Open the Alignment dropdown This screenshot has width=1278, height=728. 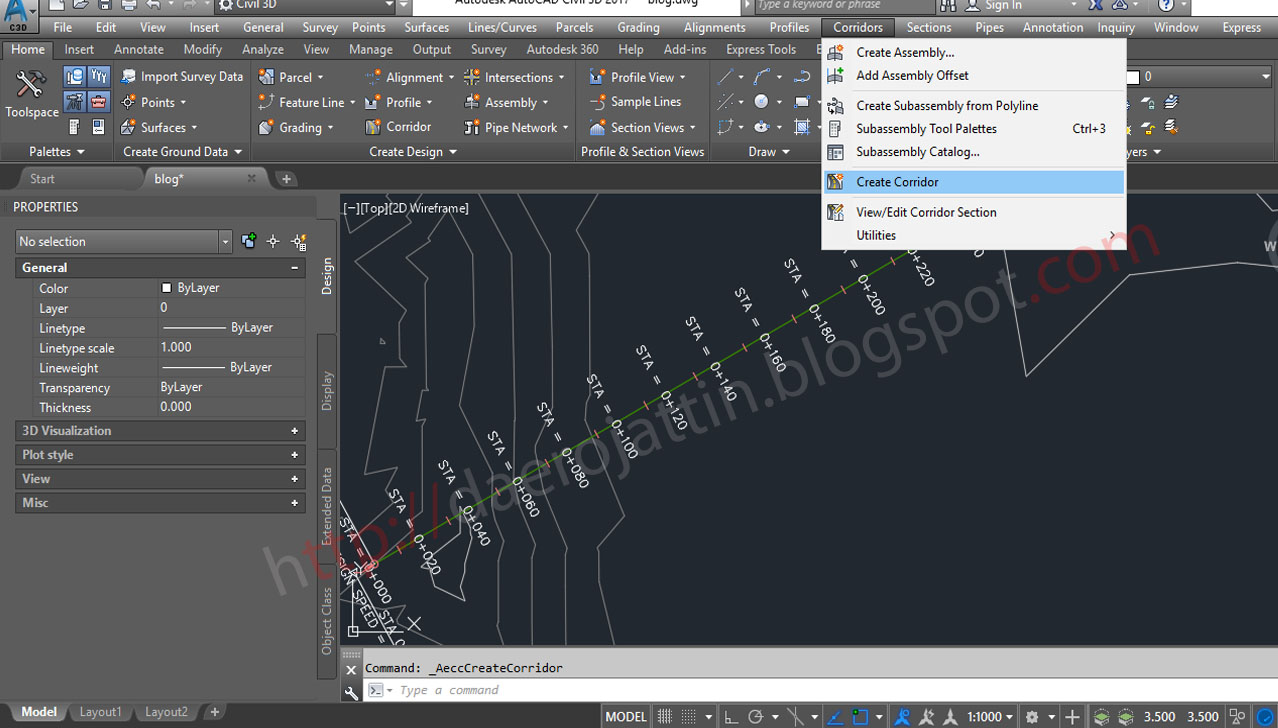pos(451,77)
